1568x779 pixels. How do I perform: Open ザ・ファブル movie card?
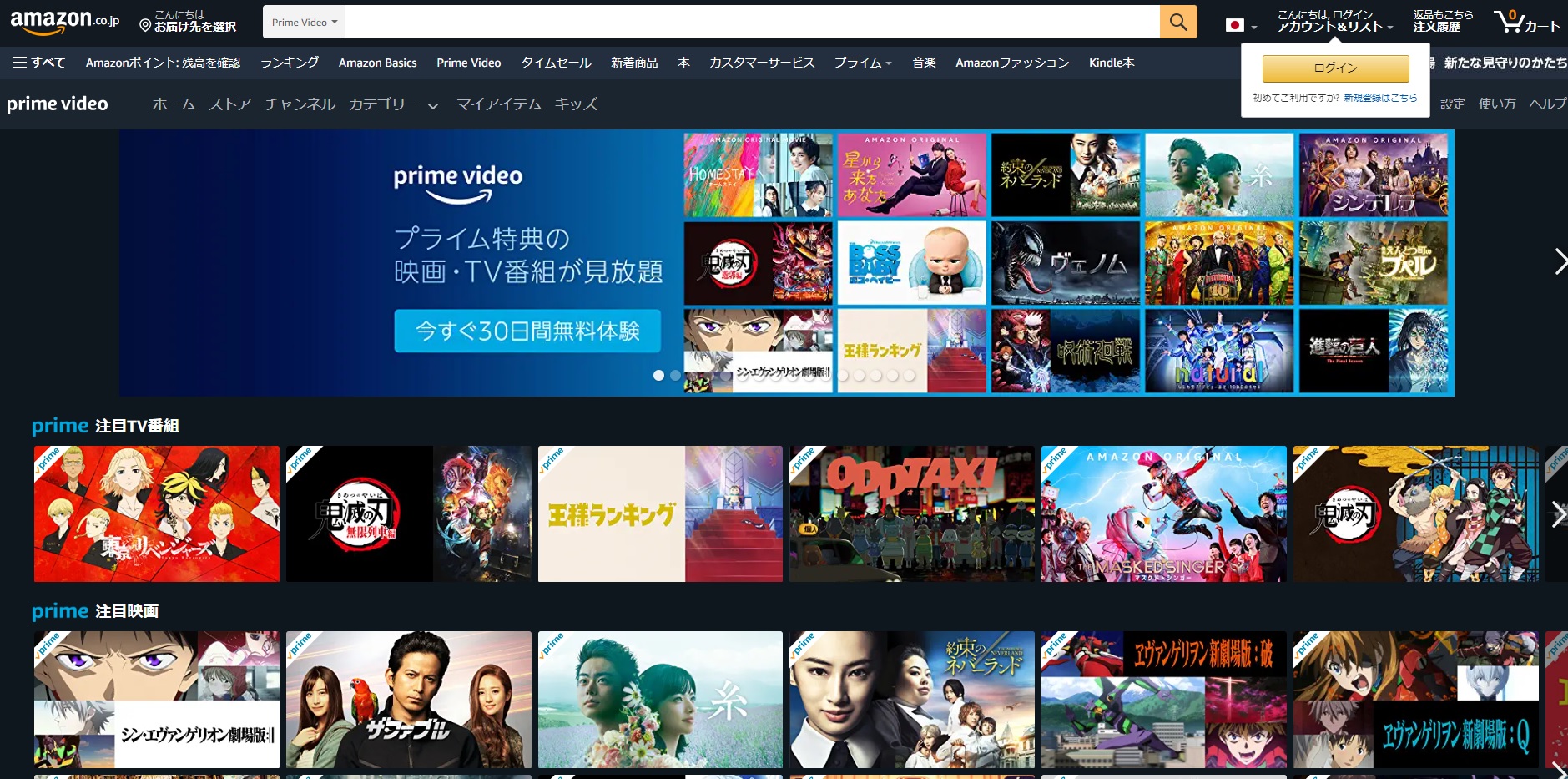tap(409, 700)
